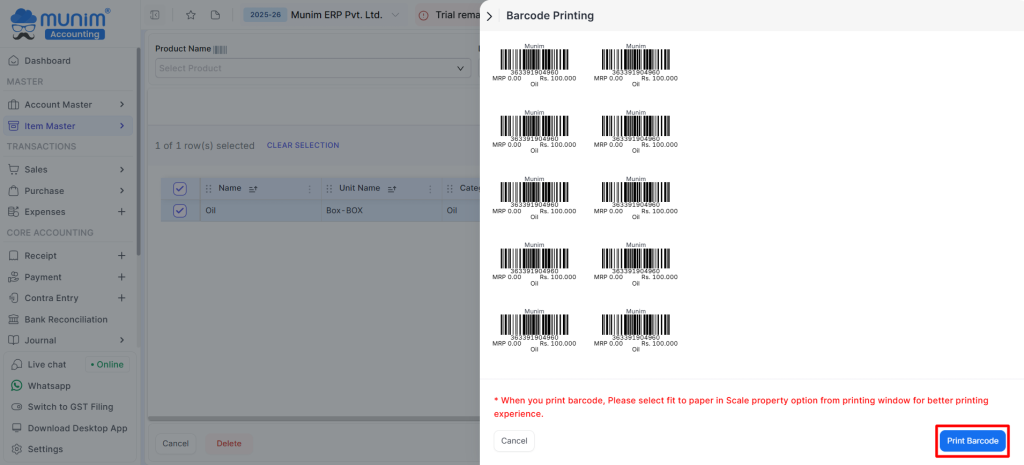Switch to GST Filing
The height and width of the screenshot is (465, 1024).
click(69, 407)
